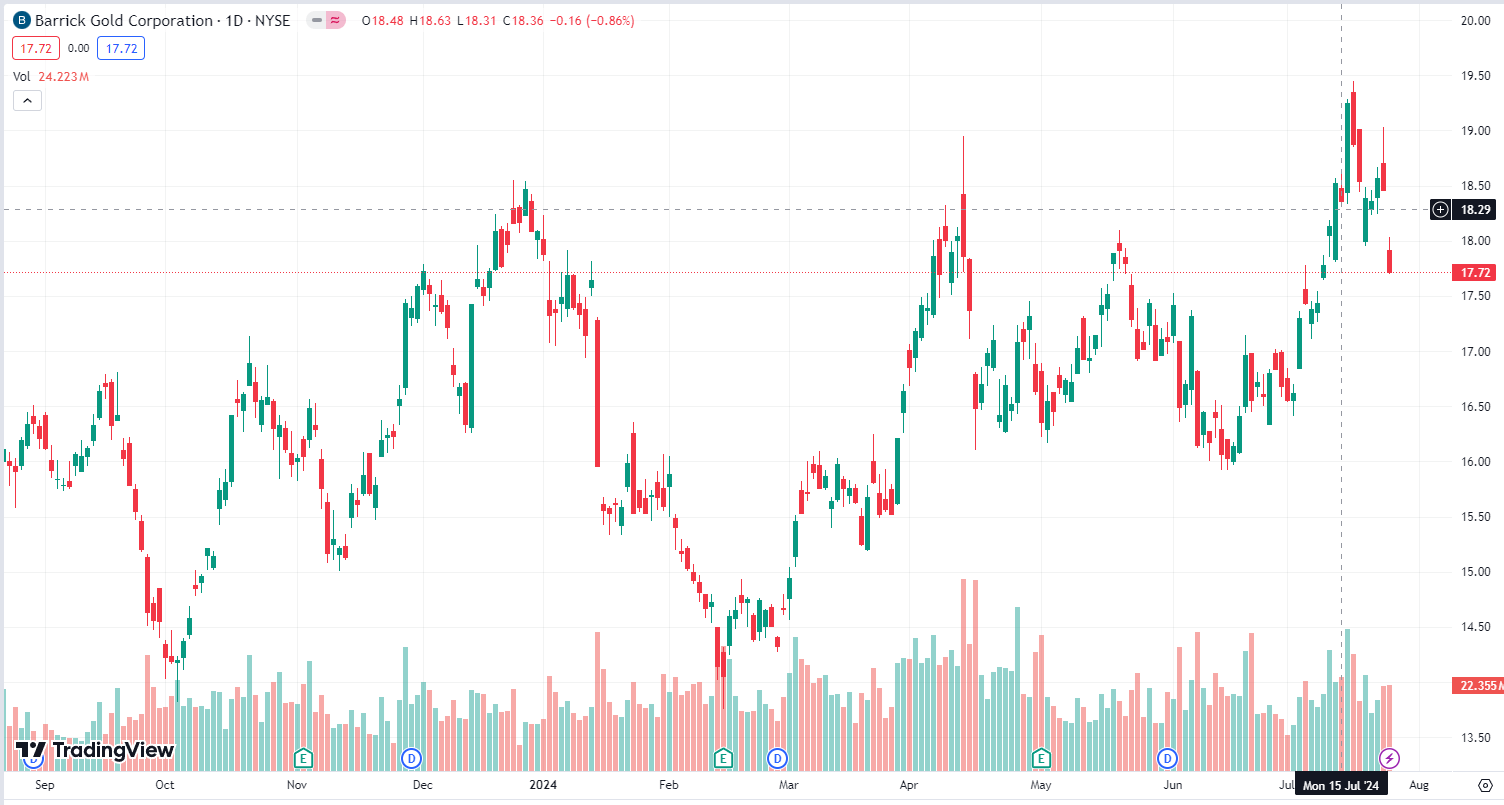Open the earnings marker in early May
Screen dimensions: 1504x805
point(1042,758)
